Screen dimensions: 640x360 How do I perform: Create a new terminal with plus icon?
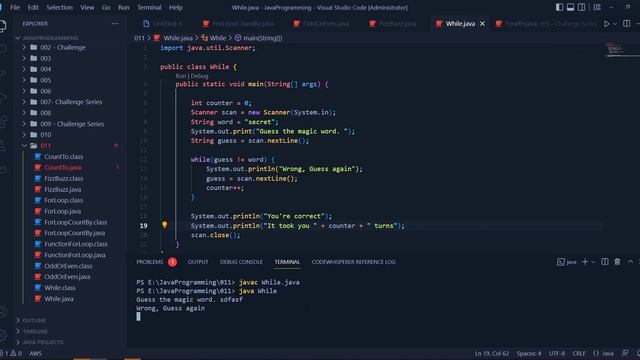[x=585, y=262]
